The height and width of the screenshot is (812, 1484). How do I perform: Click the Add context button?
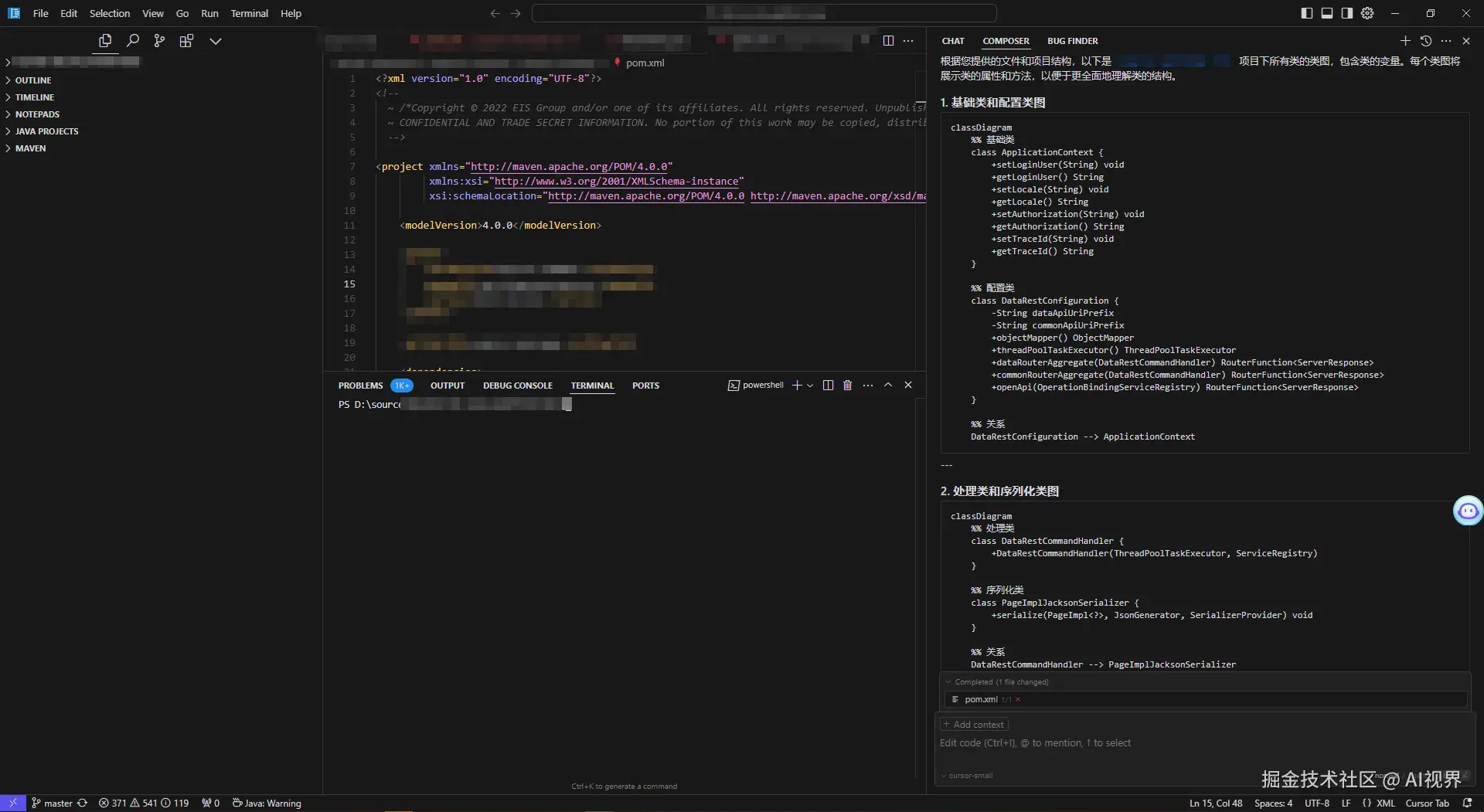click(x=974, y=725)
